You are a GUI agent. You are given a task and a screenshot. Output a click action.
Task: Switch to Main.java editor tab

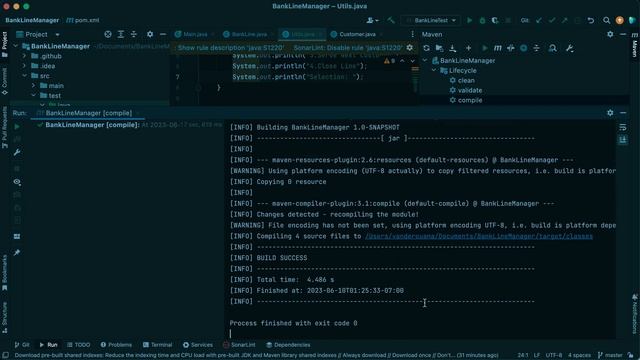tap(195, 34)
